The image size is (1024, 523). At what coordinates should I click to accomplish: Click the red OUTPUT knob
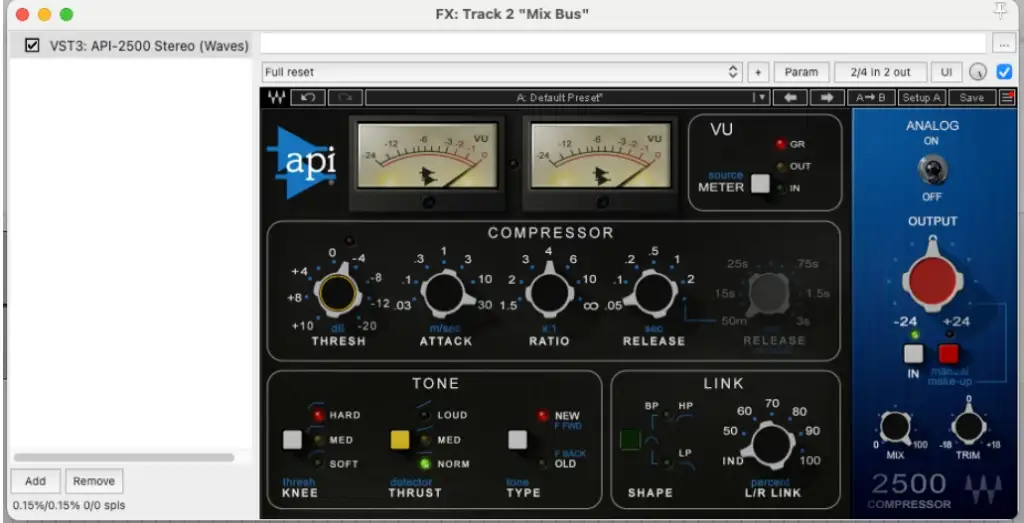(x=932, y=280)
